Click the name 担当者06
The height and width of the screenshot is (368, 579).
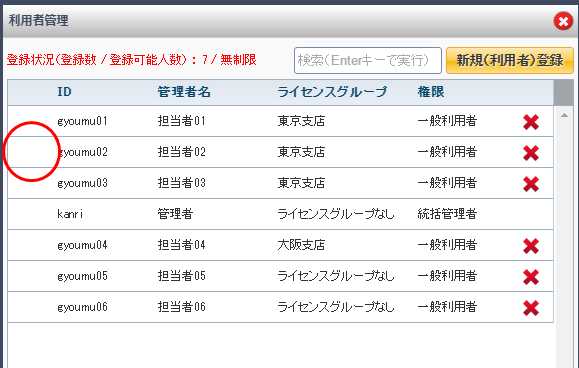click(182, 307)
